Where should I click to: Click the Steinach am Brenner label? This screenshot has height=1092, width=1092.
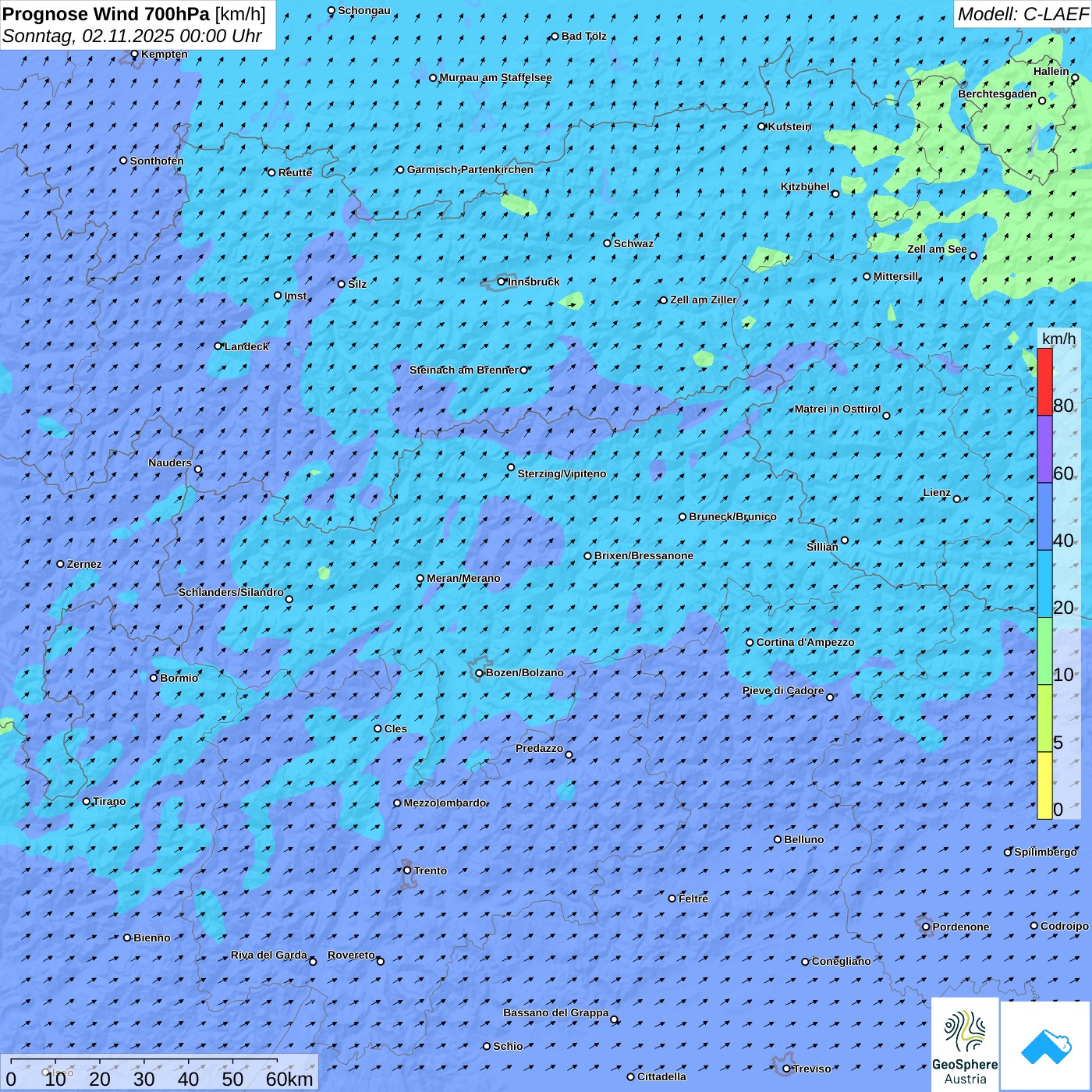click(x=463, y=370)
